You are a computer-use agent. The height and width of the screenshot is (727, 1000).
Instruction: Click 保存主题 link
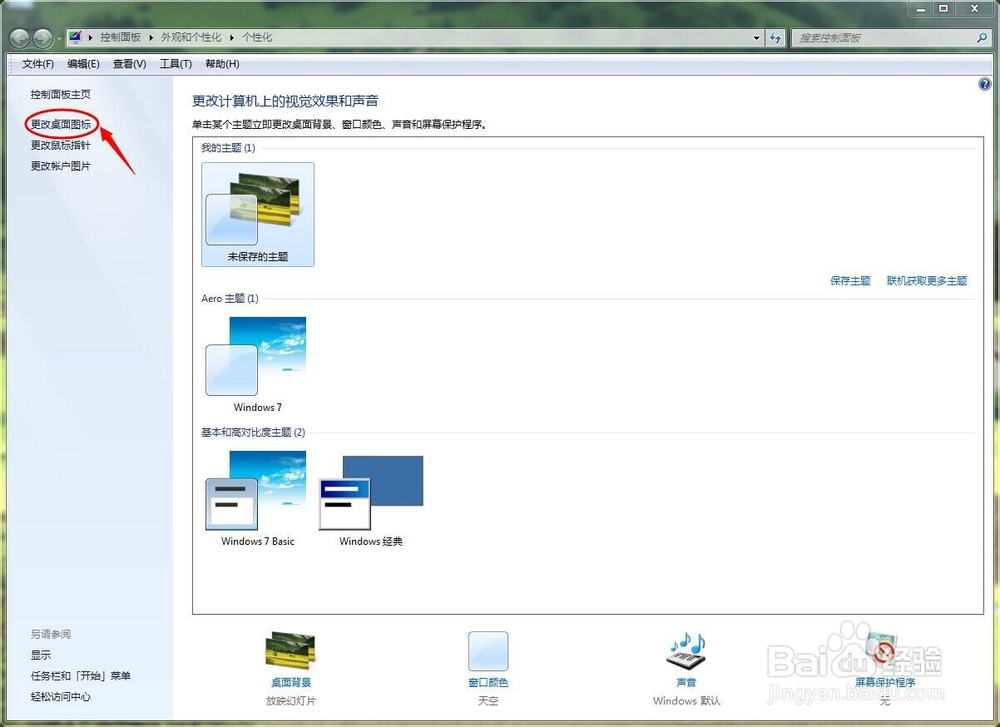[x=850, y=281]
